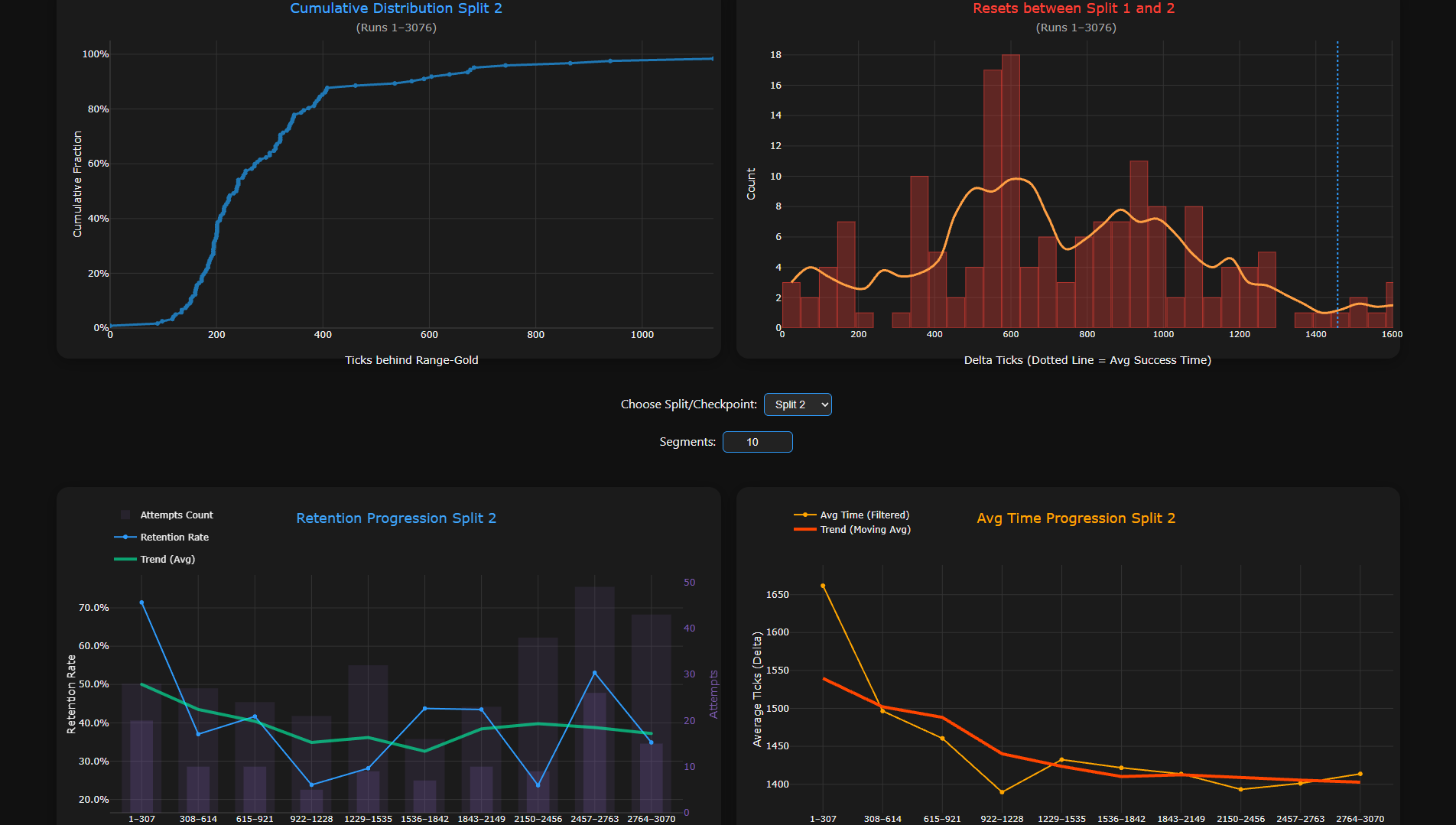
Task: Click retention rate point for segment 1–307
Action: tap(141, 603)
